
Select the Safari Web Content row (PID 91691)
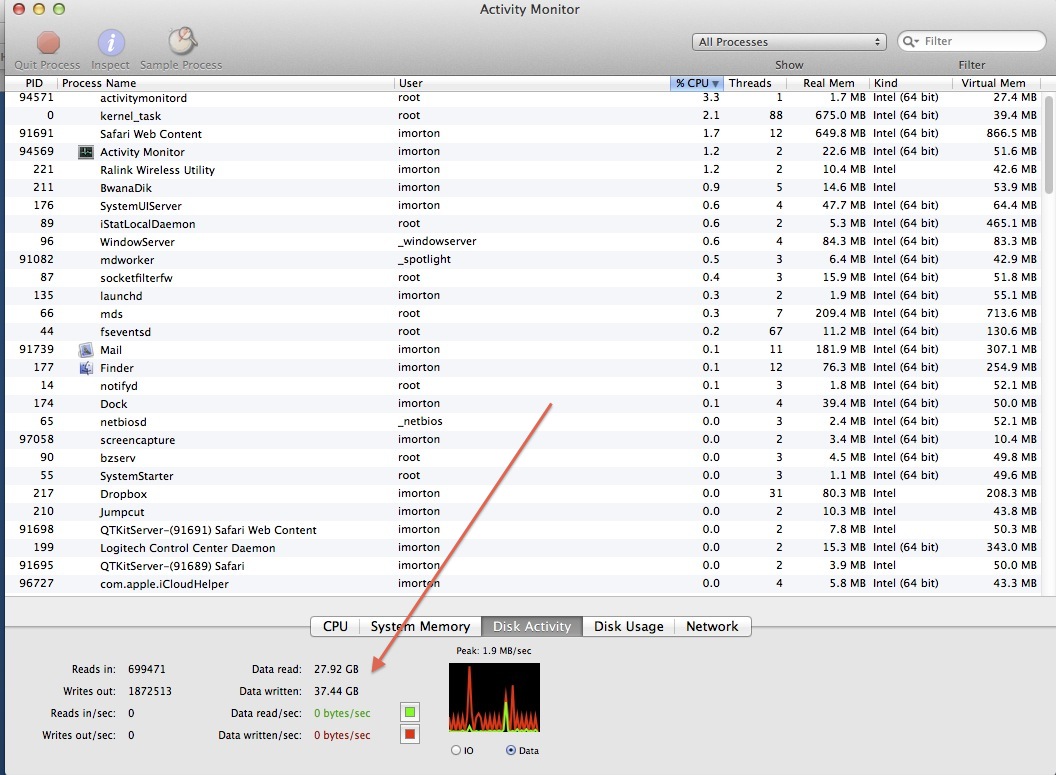point(523,134)
